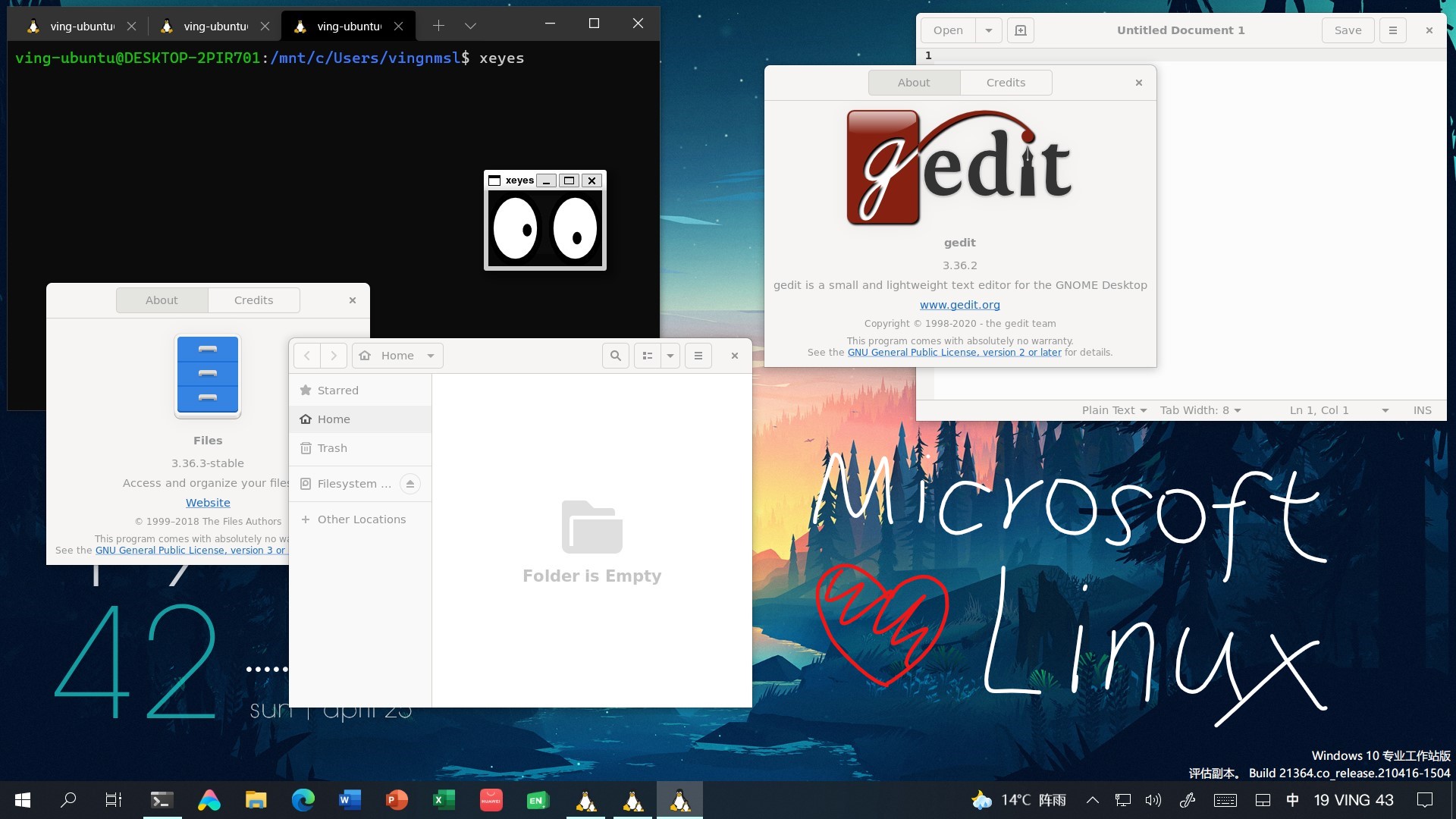The image size is (1456, 819).
Task: Switch the input language indicator 中
Action: (x=1292, y=800)
